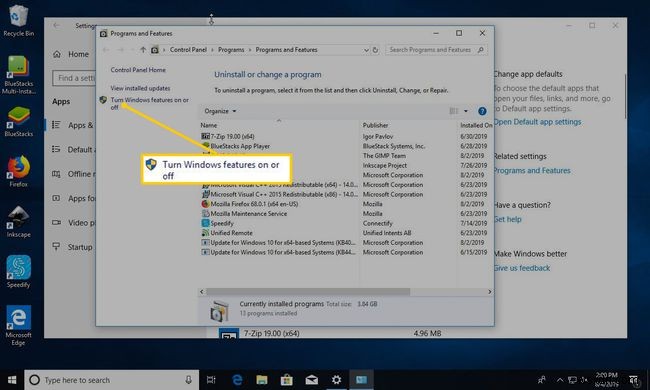The image size is (650, 390).
Task: Select Control Panel breadcrumb segment
Action: pos(188,50)
